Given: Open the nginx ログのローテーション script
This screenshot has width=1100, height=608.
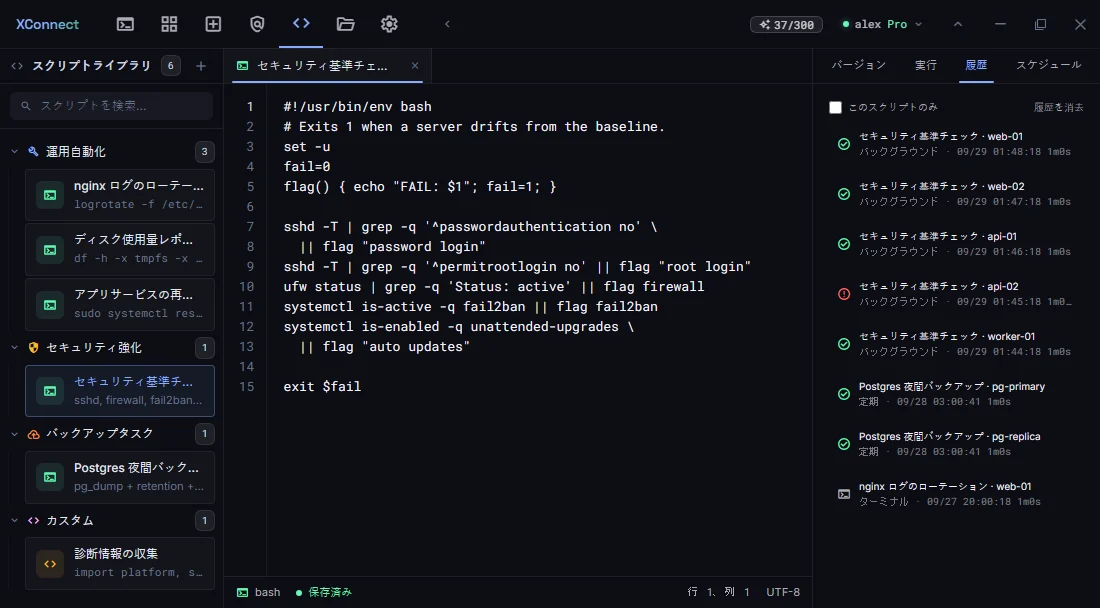Looking at the screenshot, I should (x=120, y=195).
